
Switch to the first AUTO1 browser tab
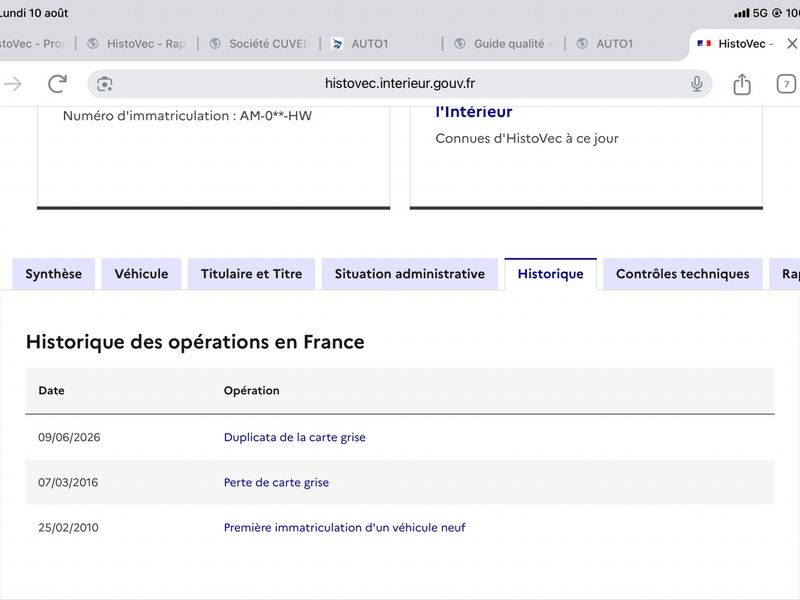pyautogui.click(x=382, y=44)
